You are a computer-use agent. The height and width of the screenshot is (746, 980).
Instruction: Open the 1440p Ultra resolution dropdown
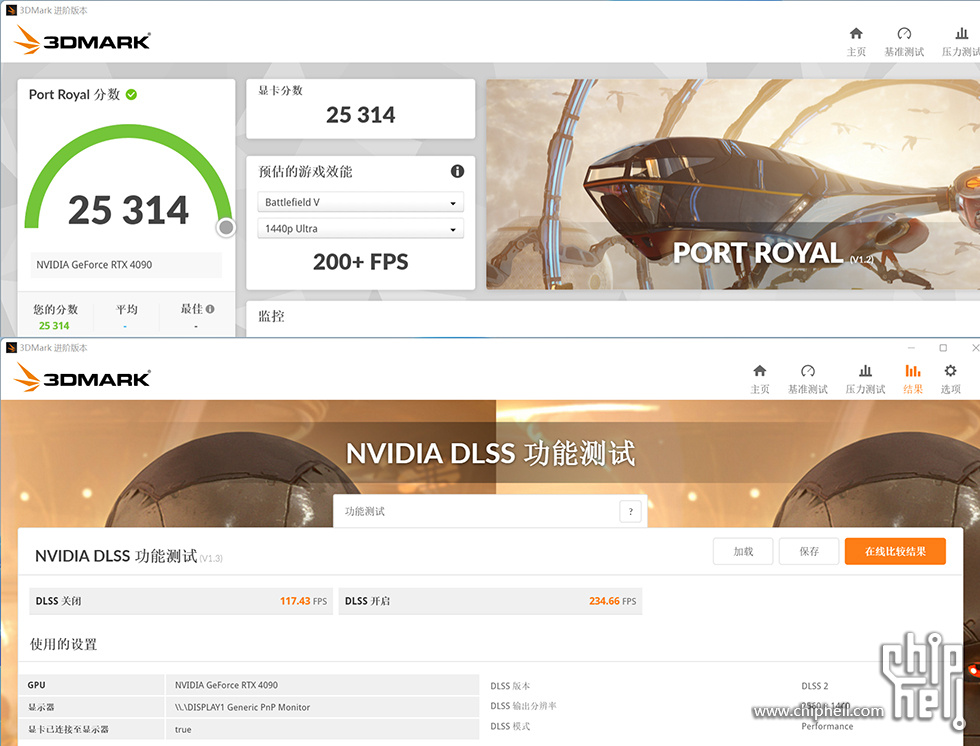pos(361,229)
